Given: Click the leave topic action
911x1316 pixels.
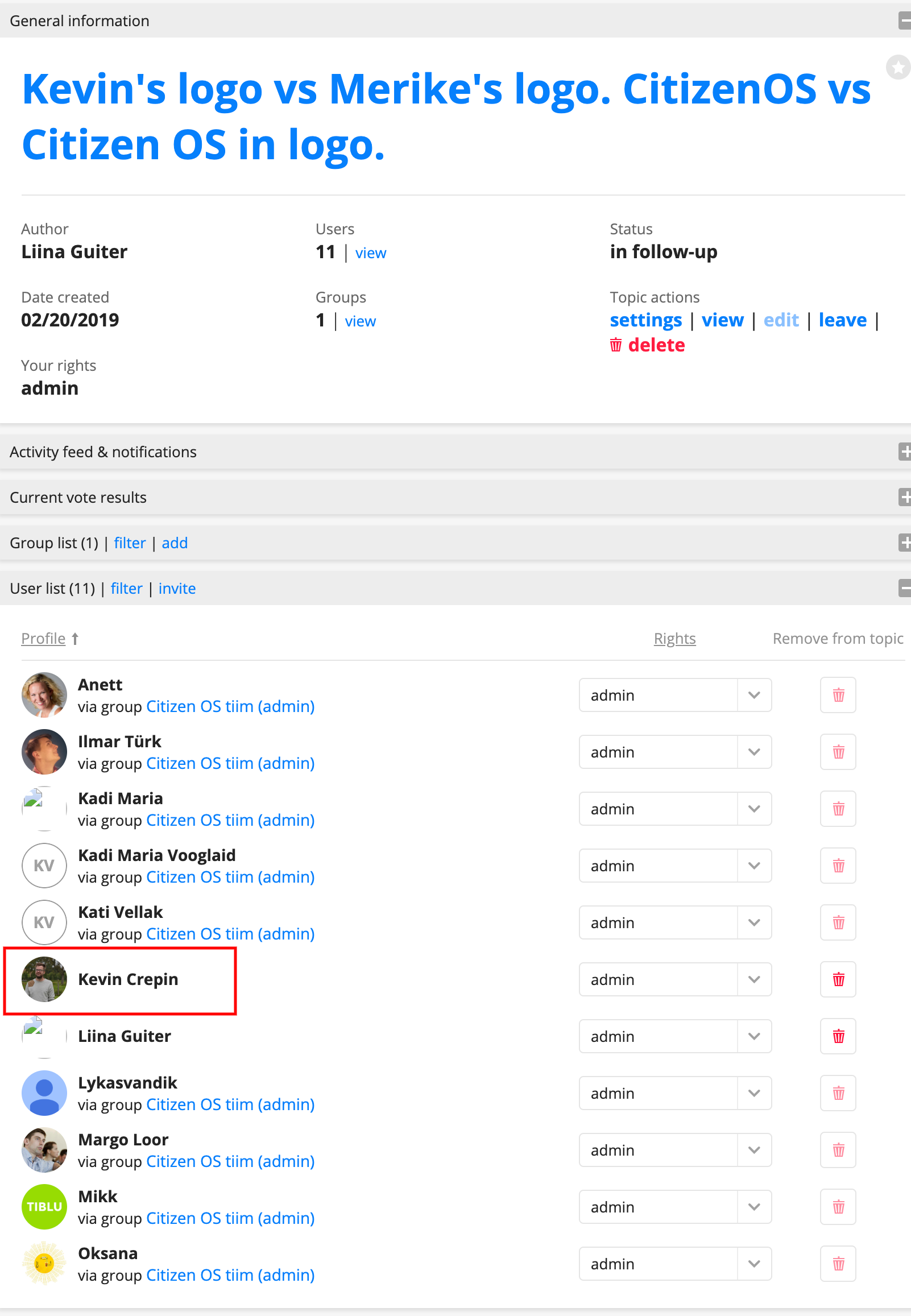Looking at the screenshot, I should point(843,320).
